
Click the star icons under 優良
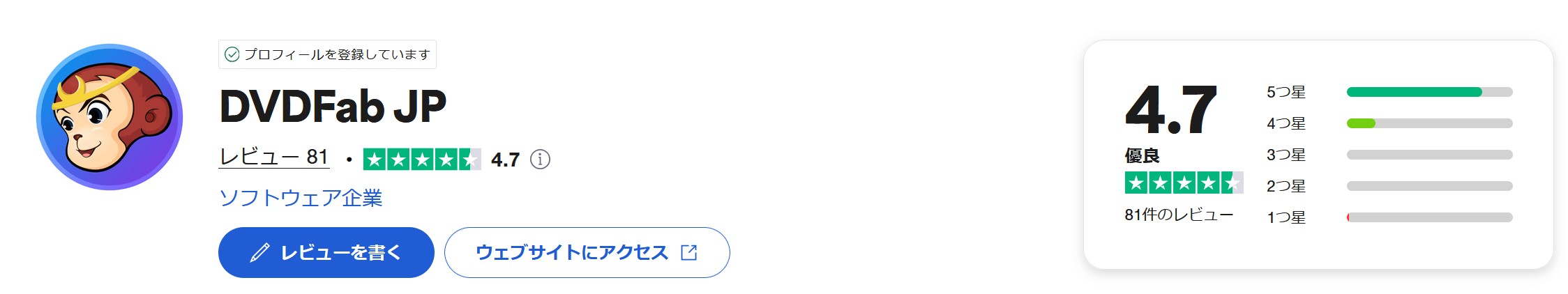pos(1184,183)
